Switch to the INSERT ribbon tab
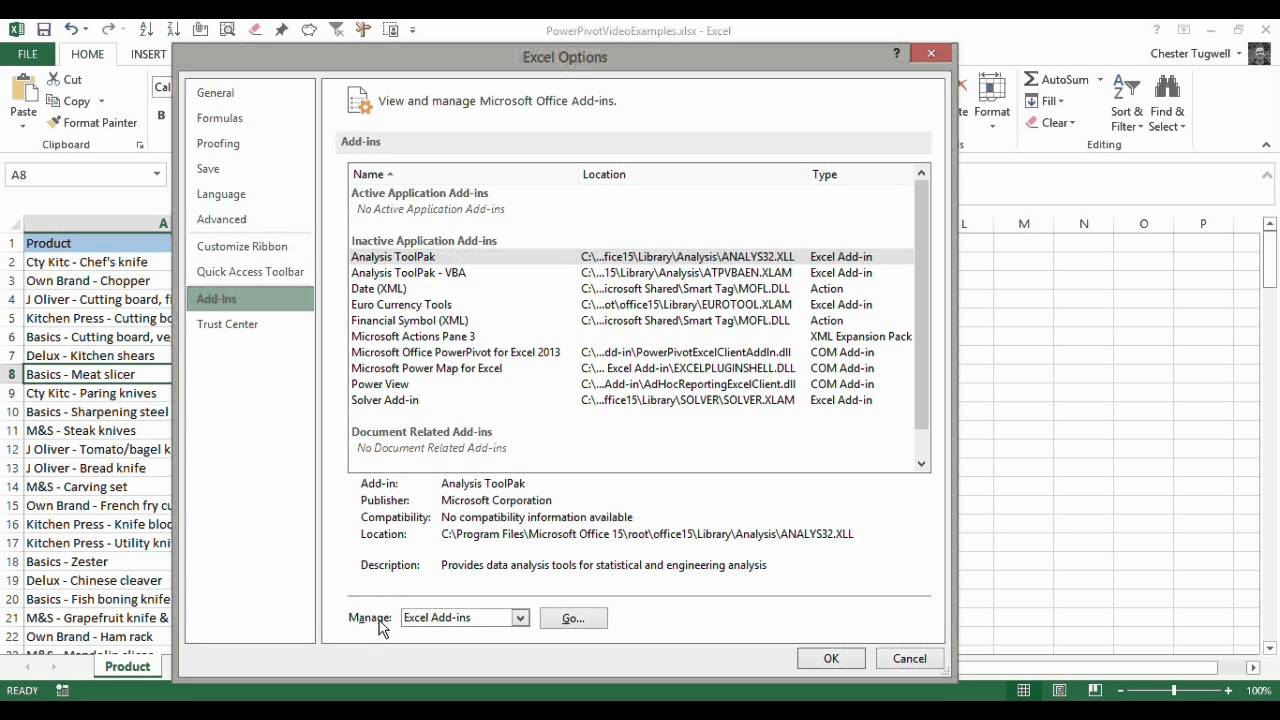Screen dimensions: 1280x720 tap(148, 54)
